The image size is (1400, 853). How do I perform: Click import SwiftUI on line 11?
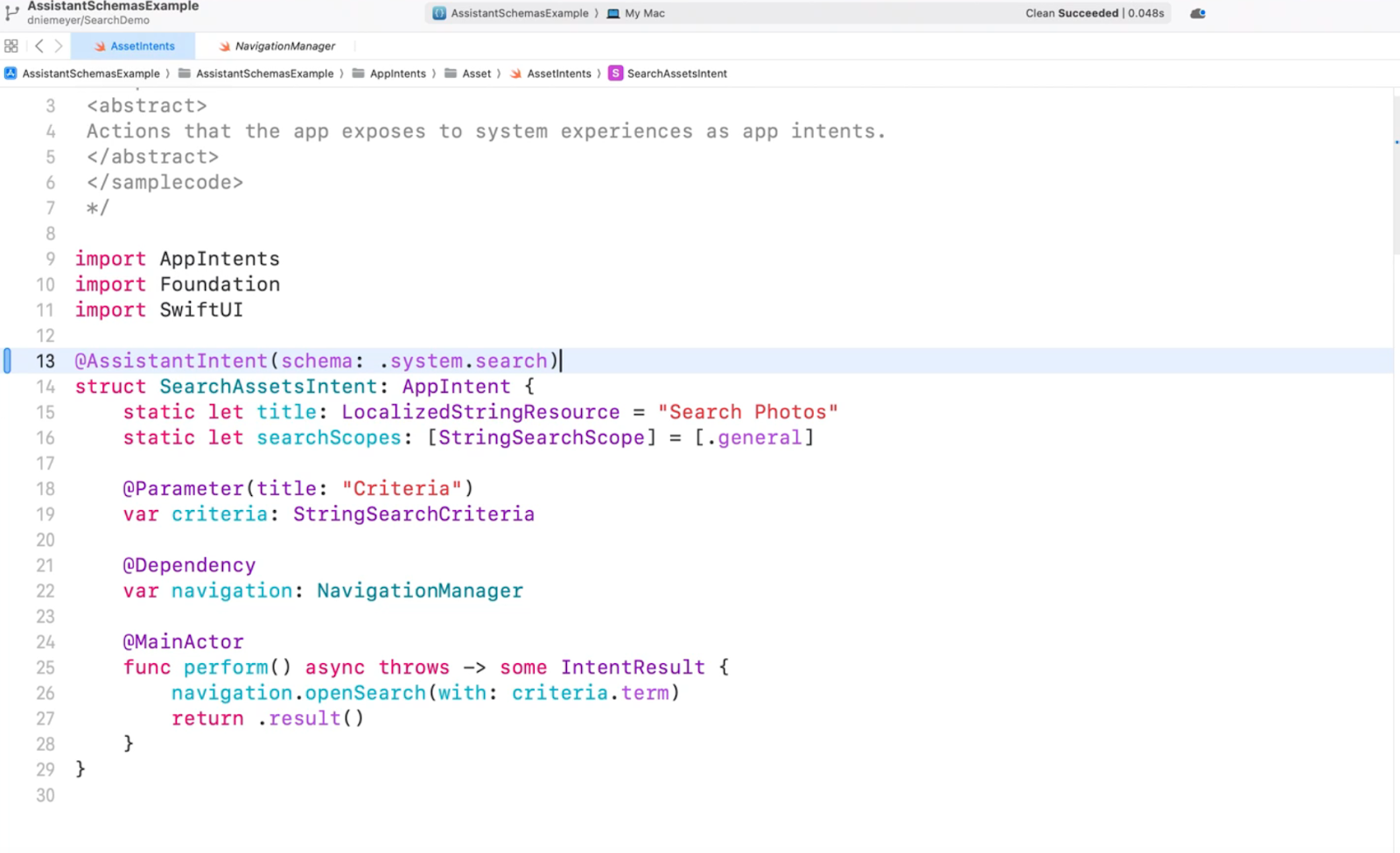point(158,310)
